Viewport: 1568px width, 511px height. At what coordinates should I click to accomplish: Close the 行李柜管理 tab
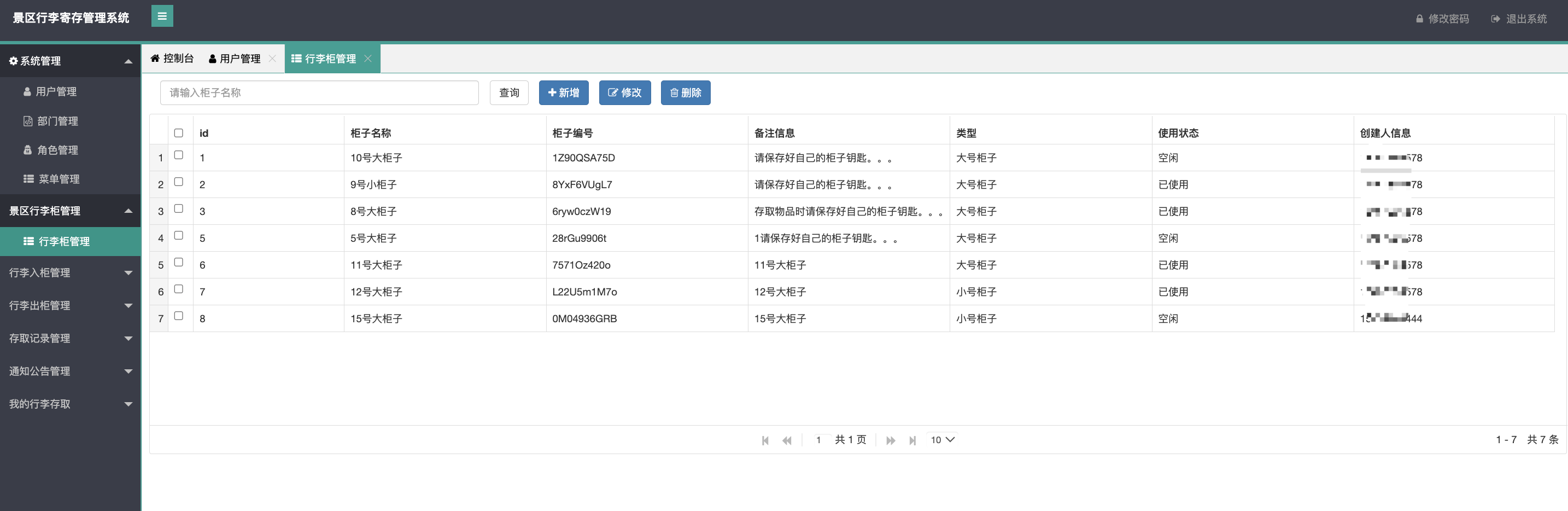367,59
